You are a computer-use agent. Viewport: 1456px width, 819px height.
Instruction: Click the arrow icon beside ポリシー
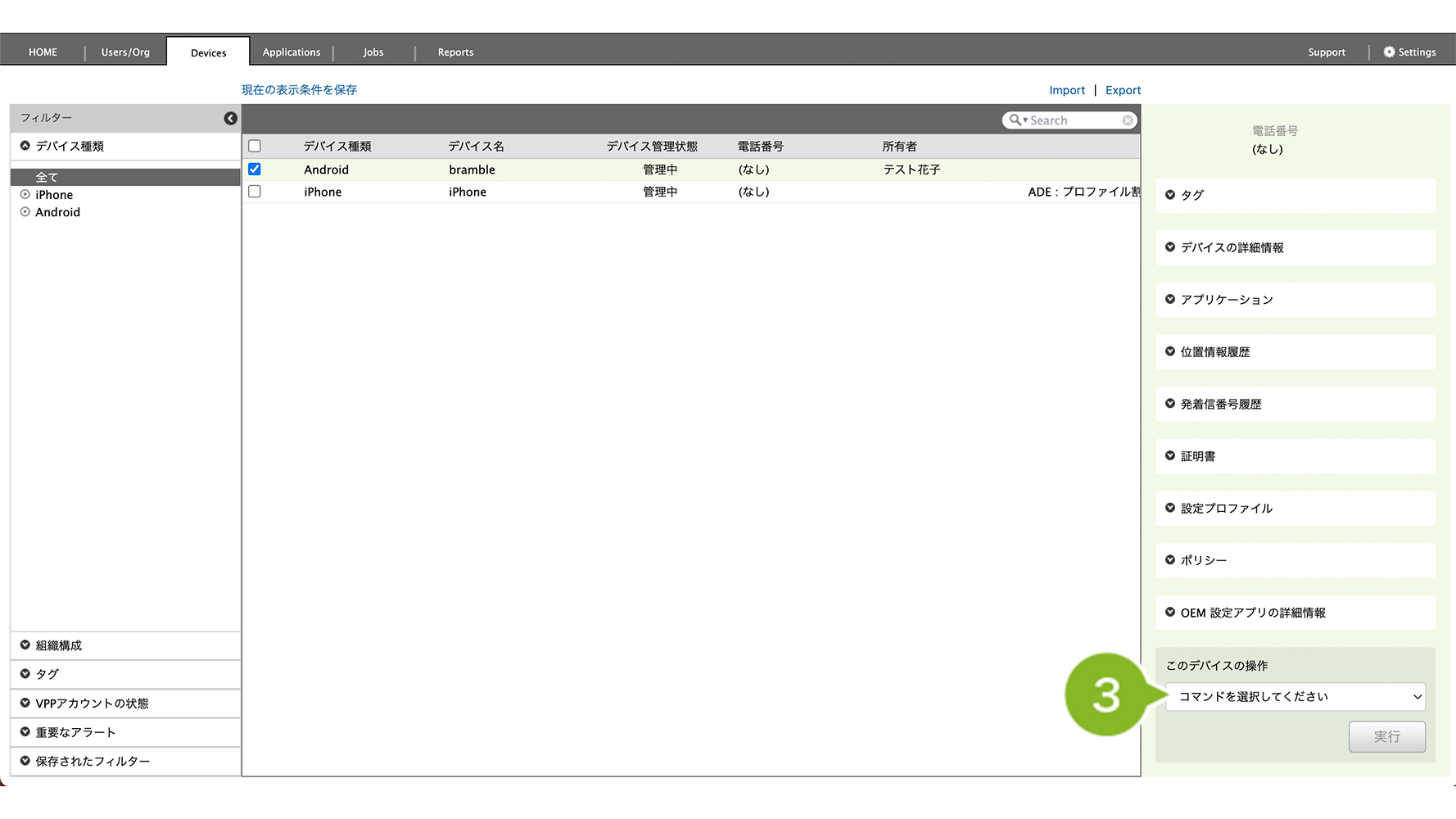pyautogui.click(x=1170, y=560)
